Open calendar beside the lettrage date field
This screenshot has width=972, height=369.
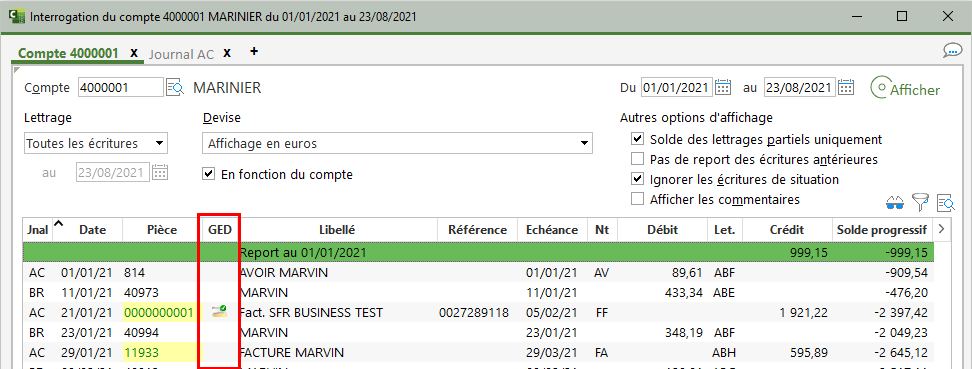160,172
